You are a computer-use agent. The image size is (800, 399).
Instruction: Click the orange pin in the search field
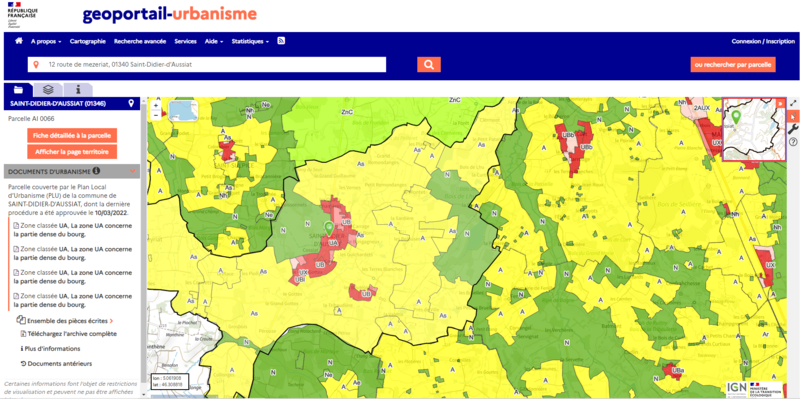point(36,65)
